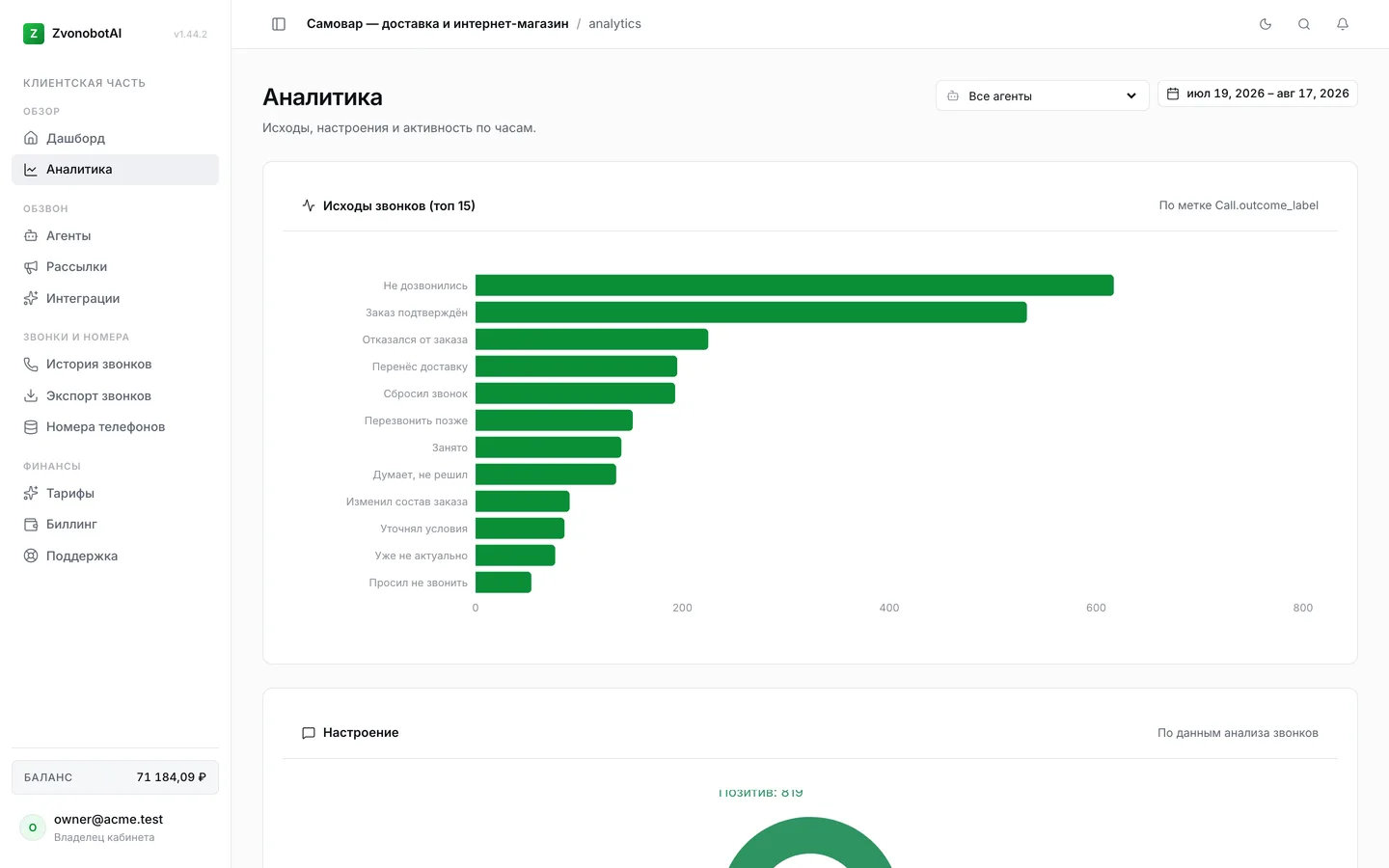Switch to dark mode moon icon
1389x868 pixels.
[1266, 24]
